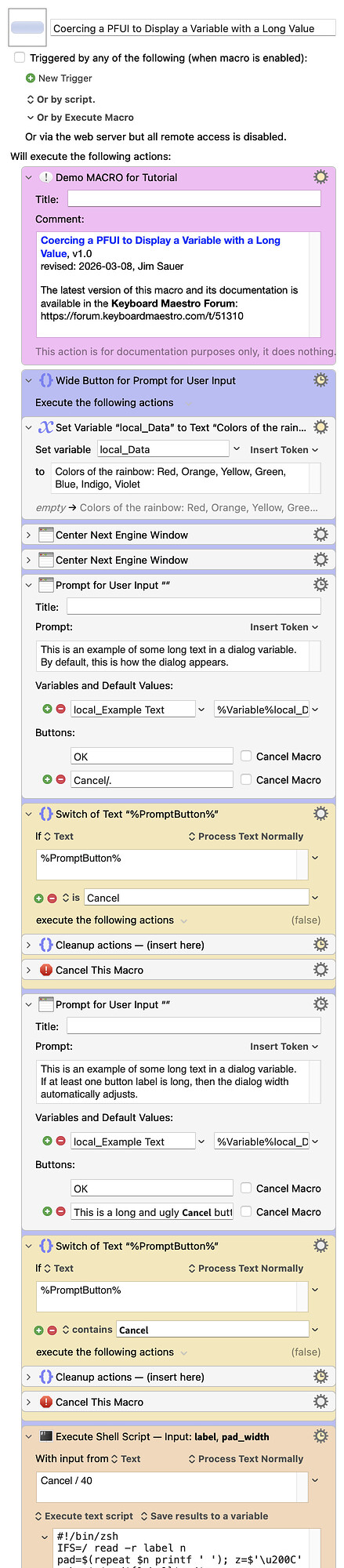Viewport: 344px width, 1568px height.
Task: Click the 'Colors of the rainbow' text field
Action: pos(186,478)
